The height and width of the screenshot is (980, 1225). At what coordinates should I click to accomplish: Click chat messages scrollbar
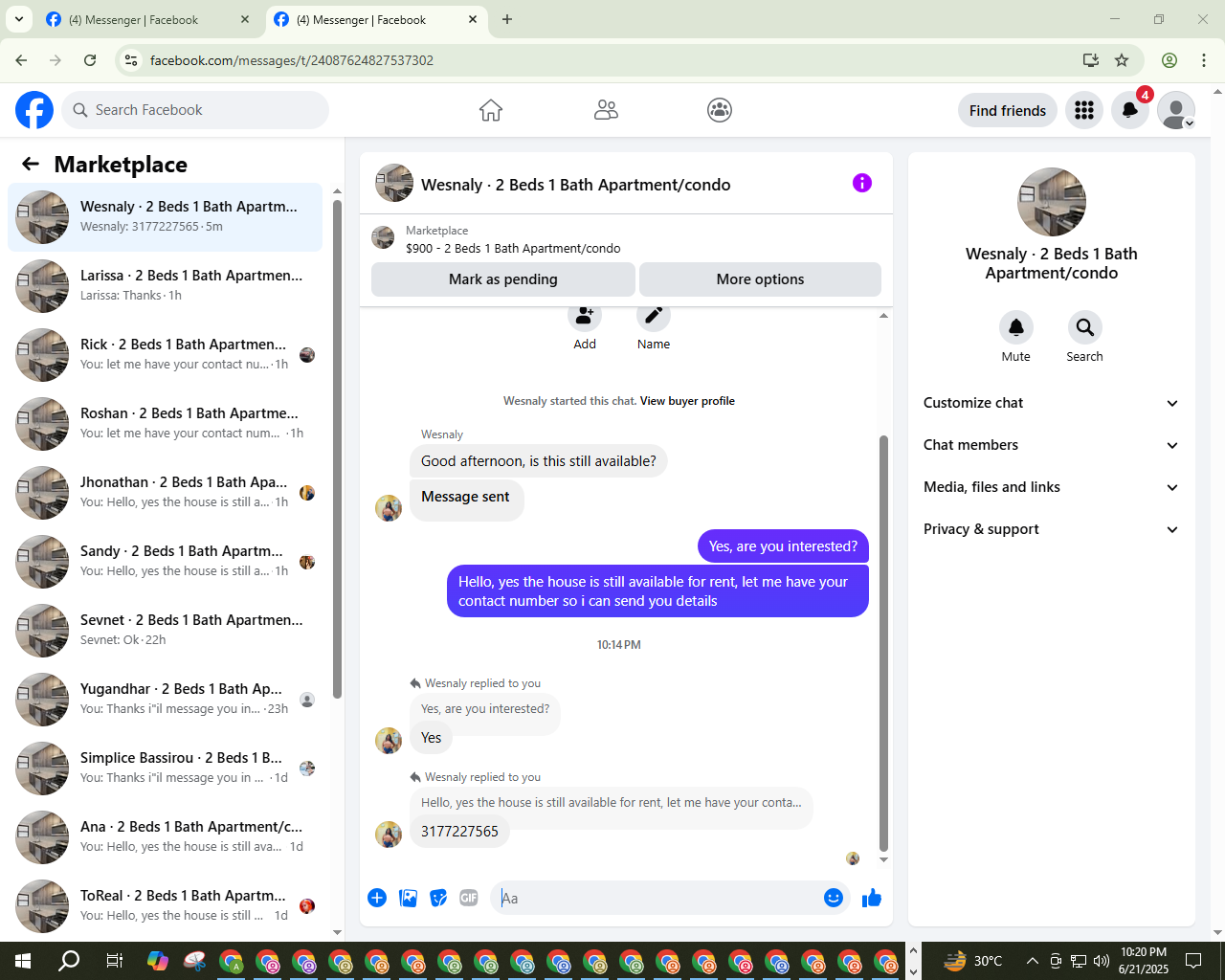coord(883,643)
